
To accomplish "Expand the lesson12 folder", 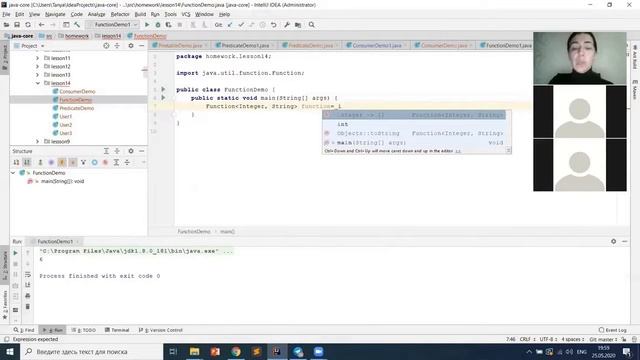I will tap(38, 67).
